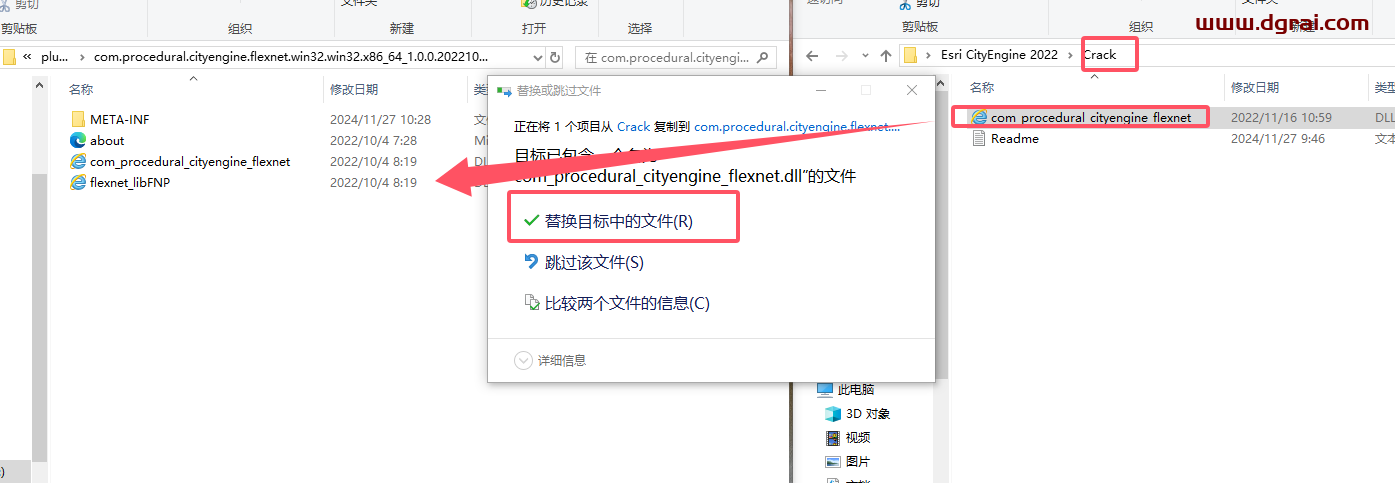The width and height of the screenshot is (1395, 483).
Task: Click Esri CityEngine 2022 breadcrumb
Action: (x=998, y=54)
